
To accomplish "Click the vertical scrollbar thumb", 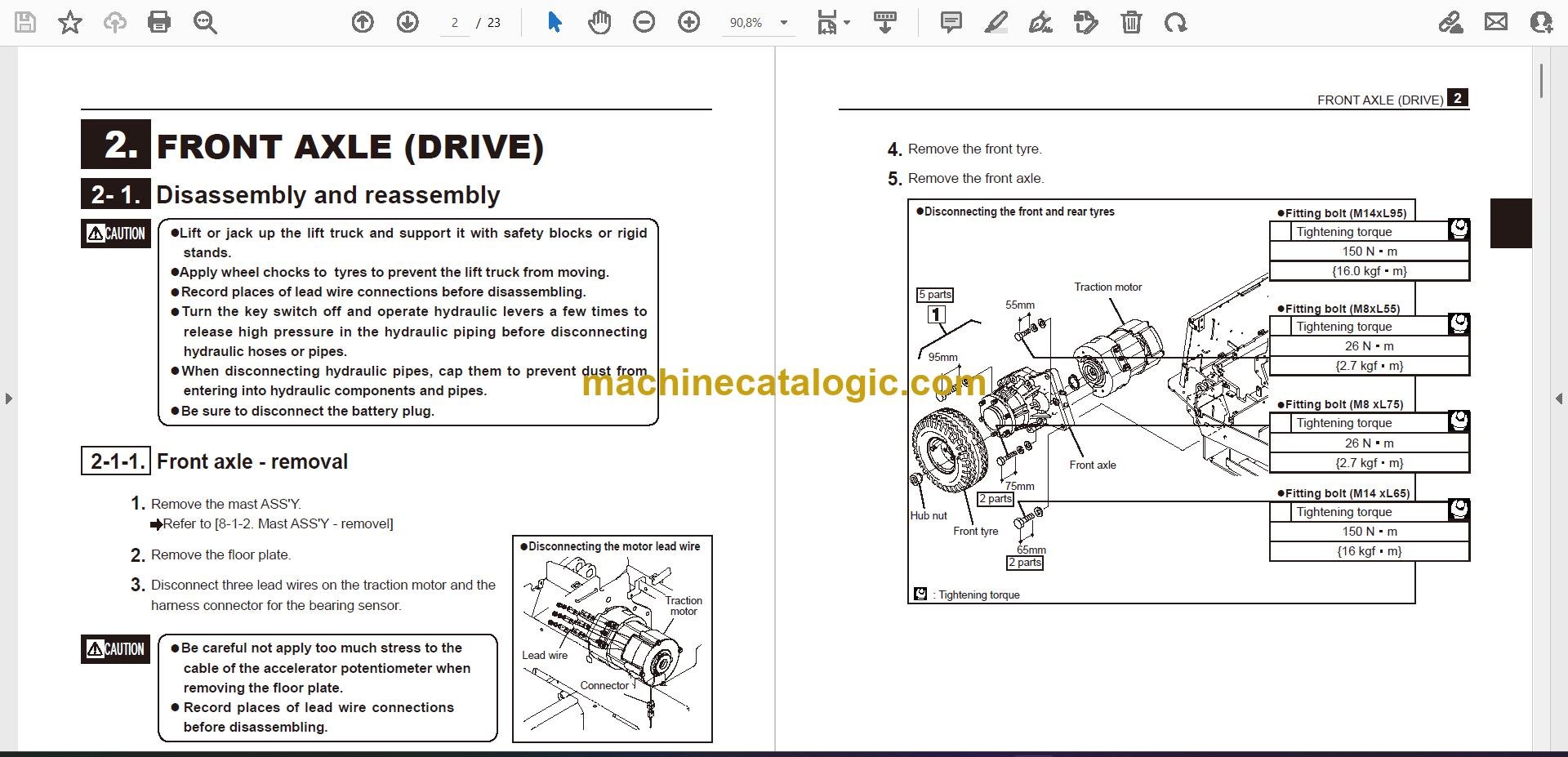I will [x=1541, y=81].
